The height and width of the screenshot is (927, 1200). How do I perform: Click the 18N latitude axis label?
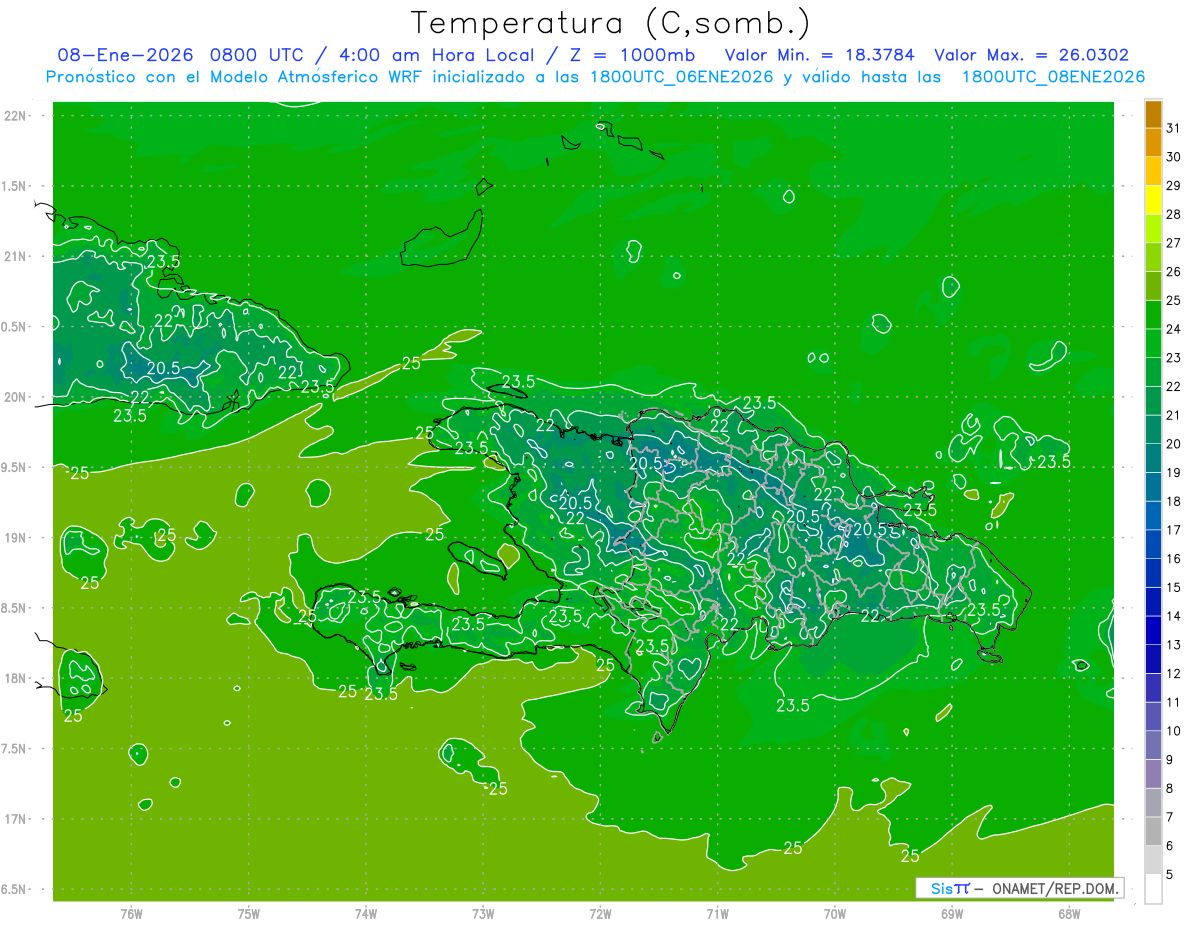[15, 678]
